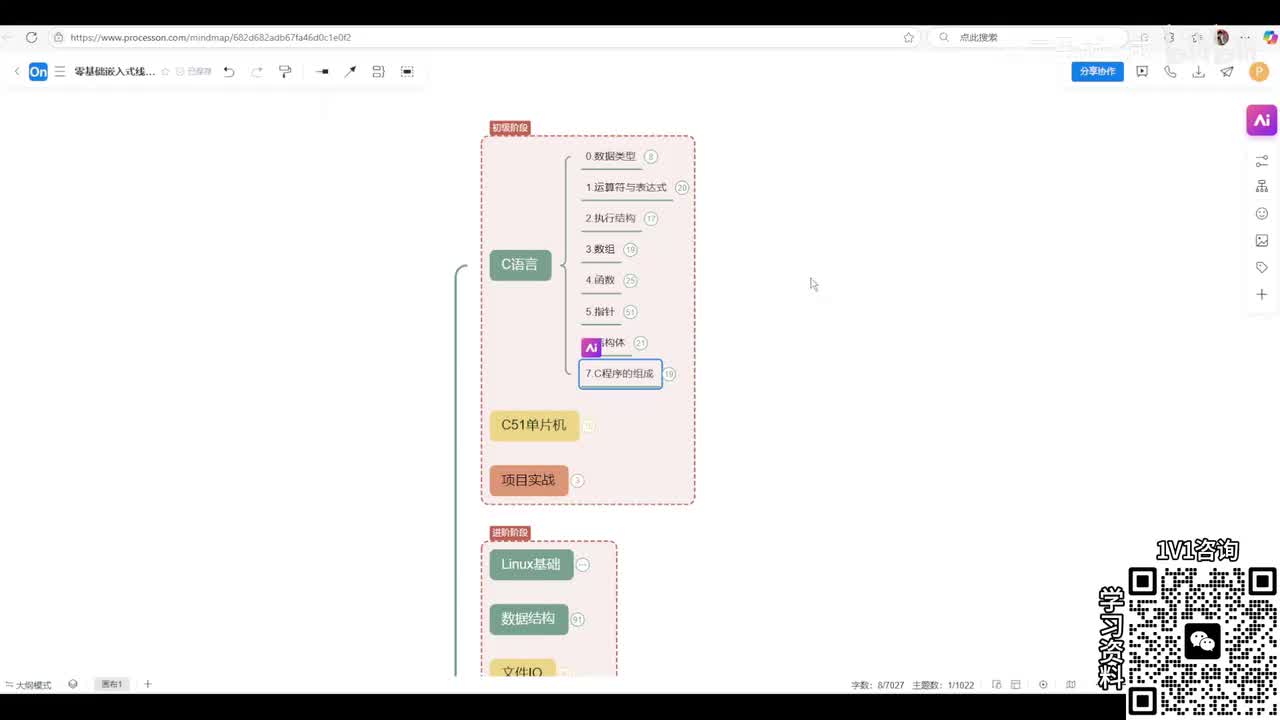This screenshot has height=720, width=1280.
Task: Expand the 1.运算符与表达式 child count bubble
Action: tap(682, 188)
